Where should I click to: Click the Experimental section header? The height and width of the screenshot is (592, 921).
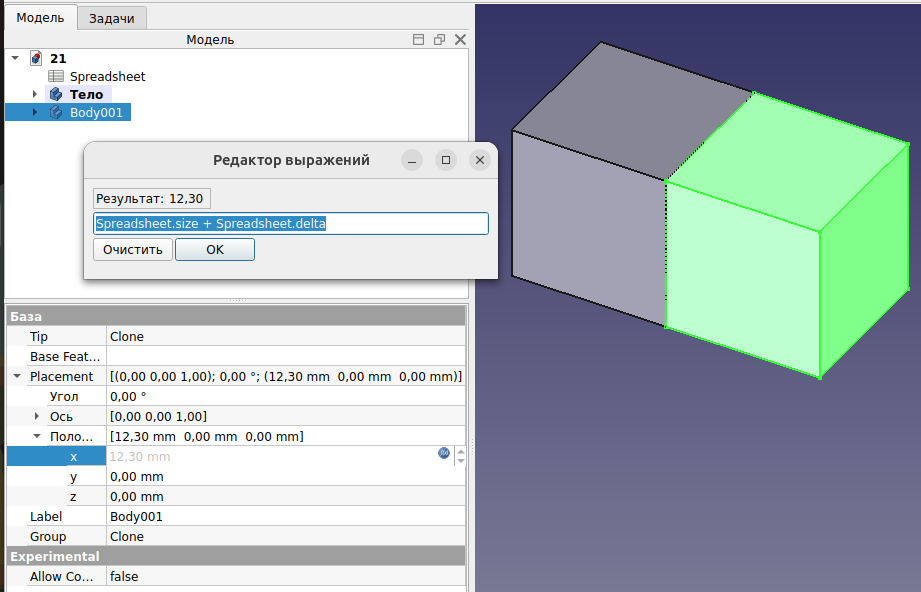pyautogui.click(x=237, y=556)
